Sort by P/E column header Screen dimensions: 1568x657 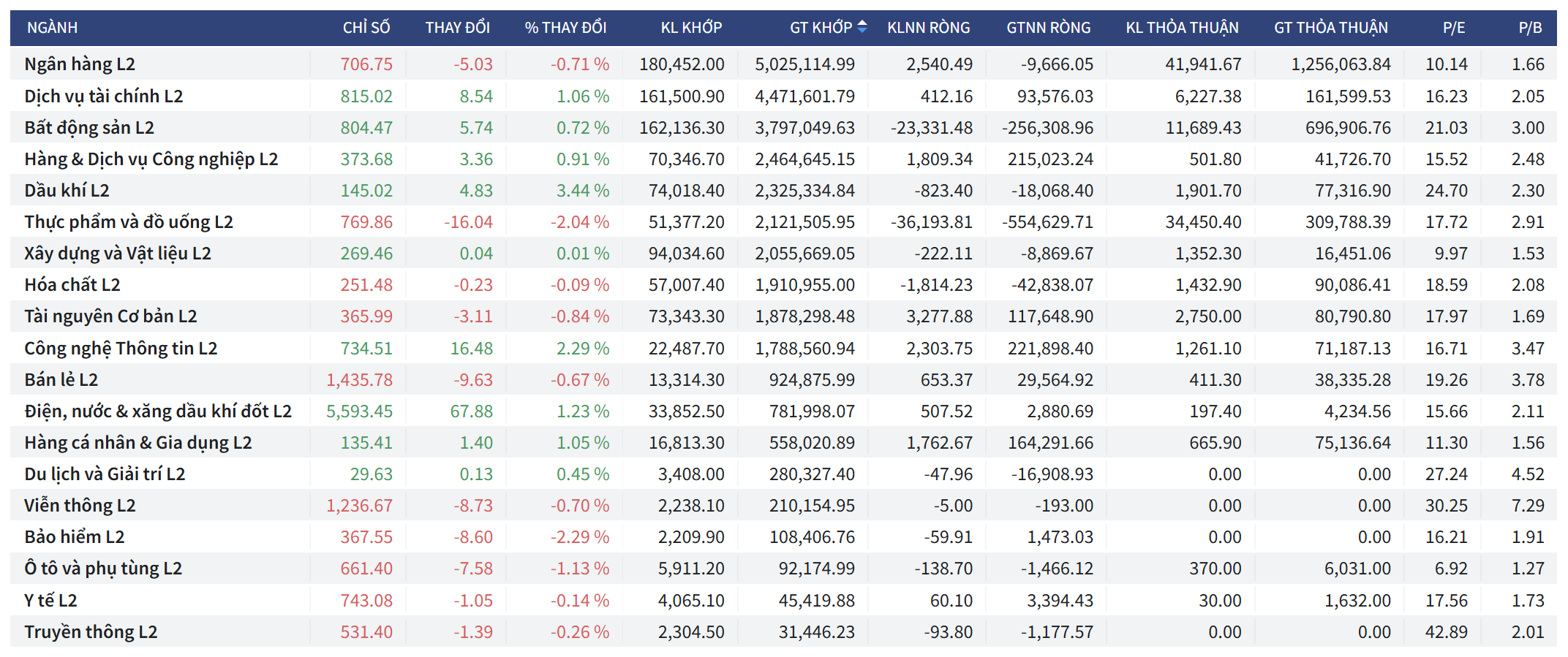tap(1453, 28)
